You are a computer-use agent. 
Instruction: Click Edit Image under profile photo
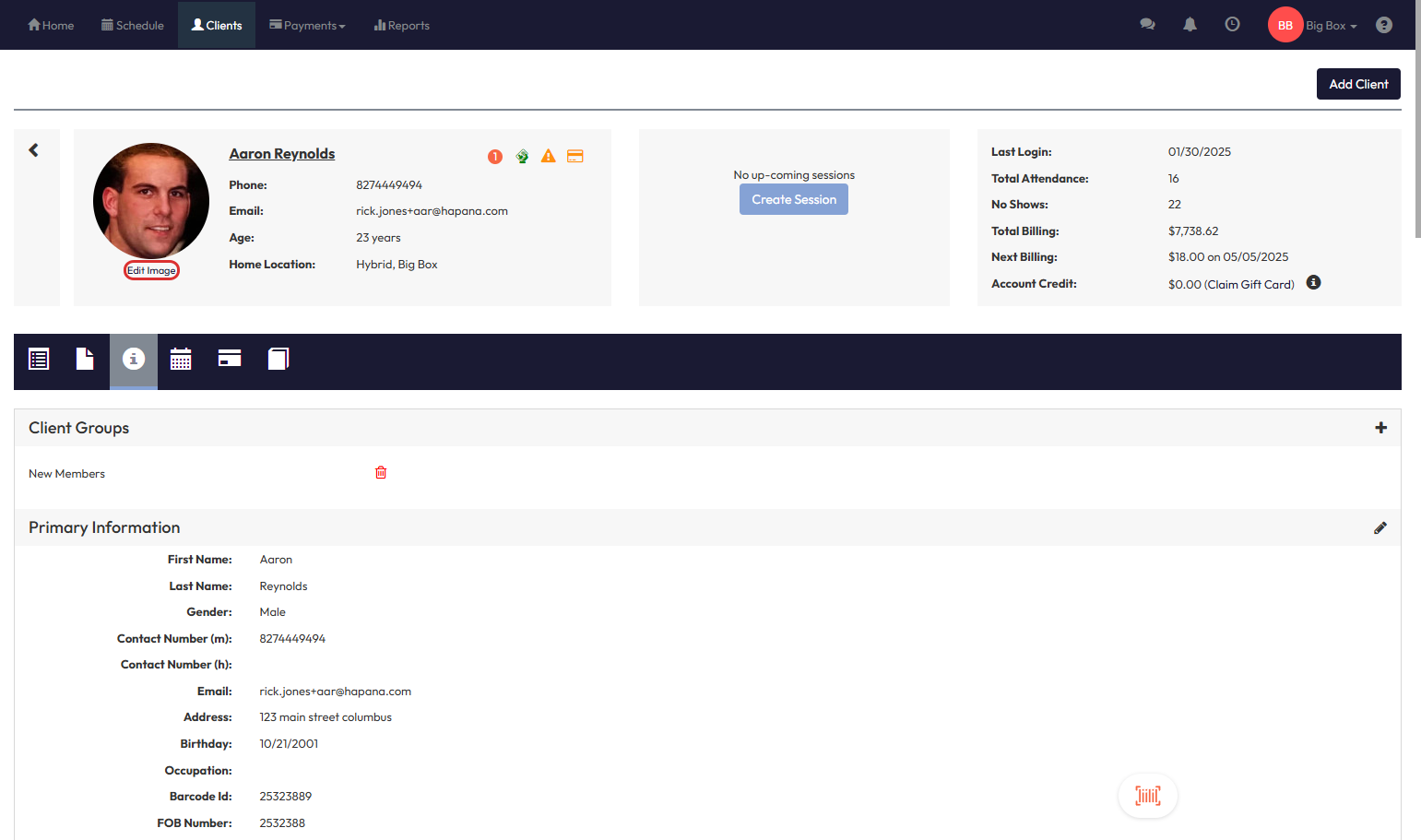pos(151,271)
